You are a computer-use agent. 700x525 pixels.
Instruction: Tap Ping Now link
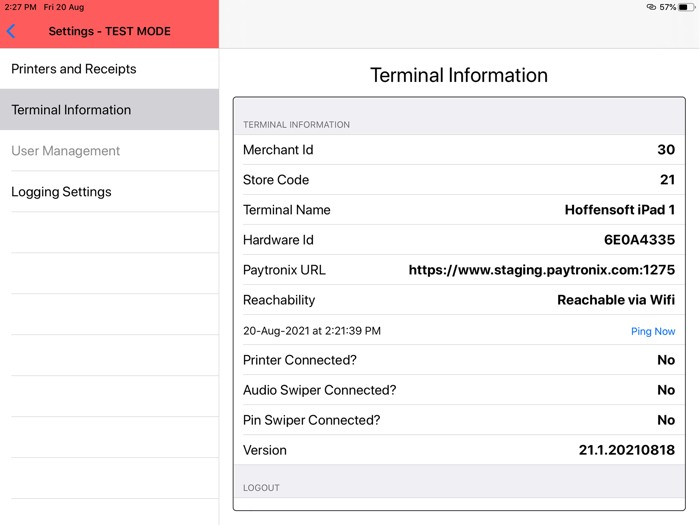653,331
